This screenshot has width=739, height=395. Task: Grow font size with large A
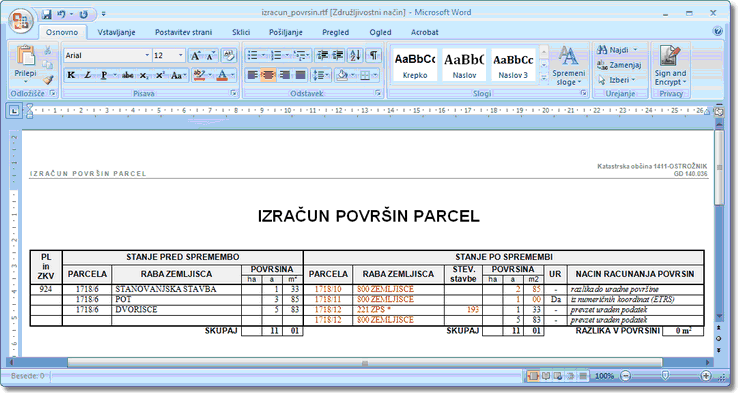(x=196, y=56)
